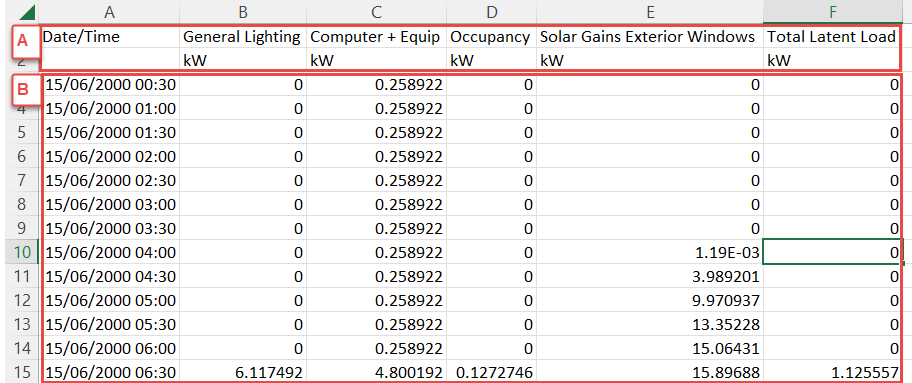Image resolution: width=912 pixels, height=383 pixels.
Task: Select column E header
Action: [x=650, y=12]
